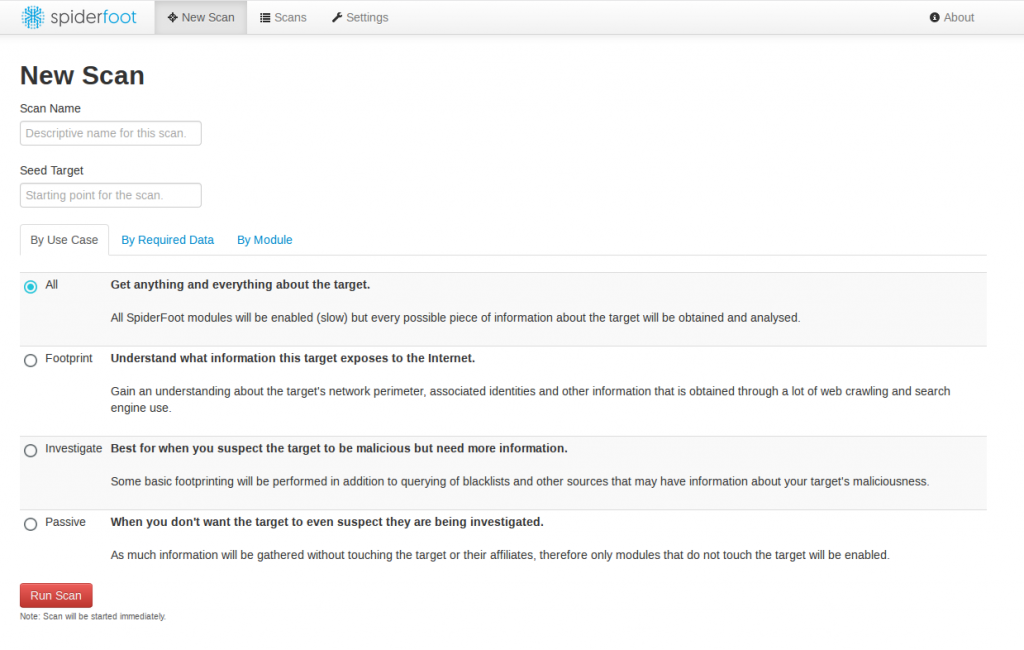This screenshot has width=1024, height=650.
Task: Click the Investigate option label
Action: pos(74,448)
